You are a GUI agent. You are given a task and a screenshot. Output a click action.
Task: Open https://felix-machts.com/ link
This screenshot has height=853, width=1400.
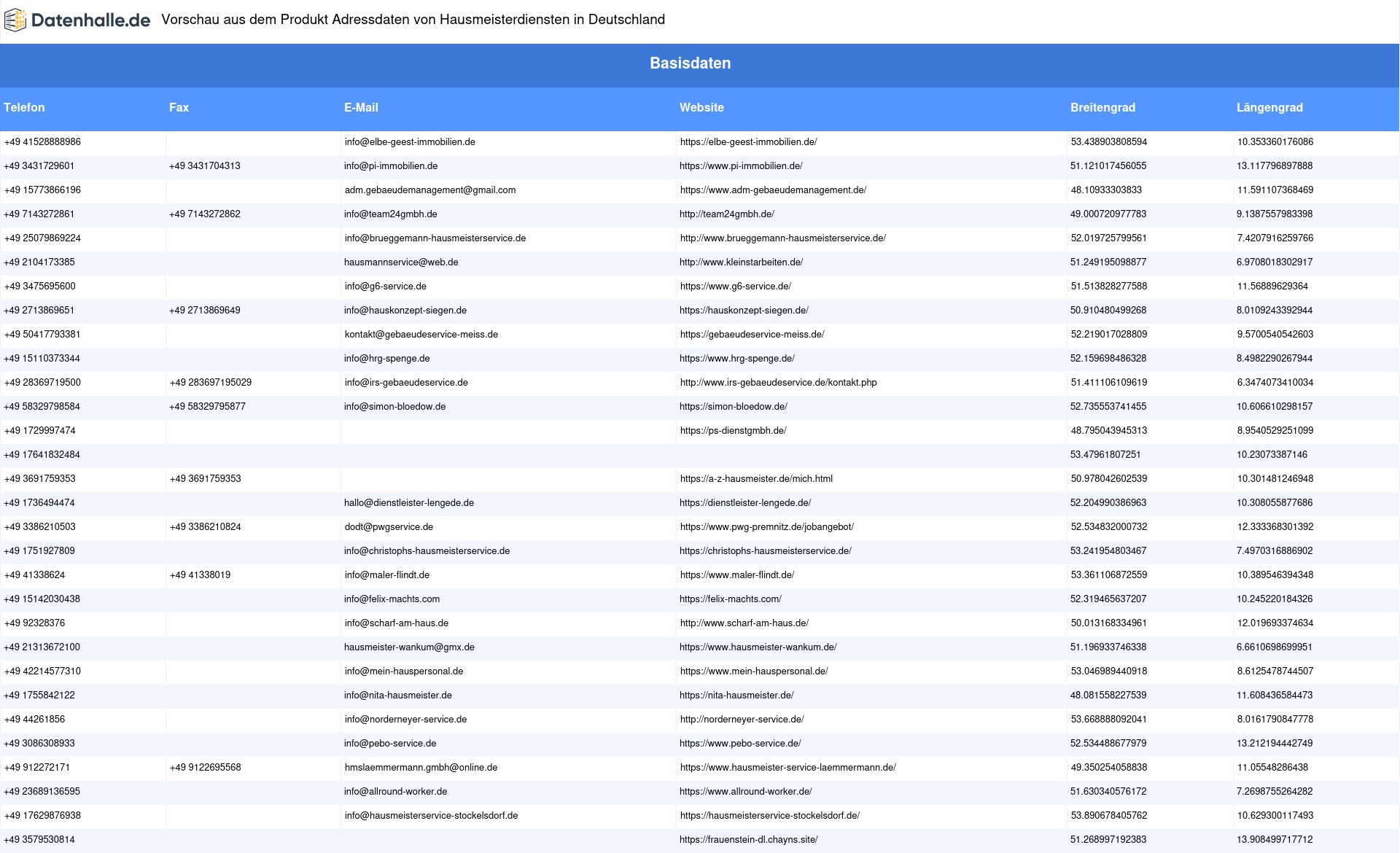tap(731, 599)
